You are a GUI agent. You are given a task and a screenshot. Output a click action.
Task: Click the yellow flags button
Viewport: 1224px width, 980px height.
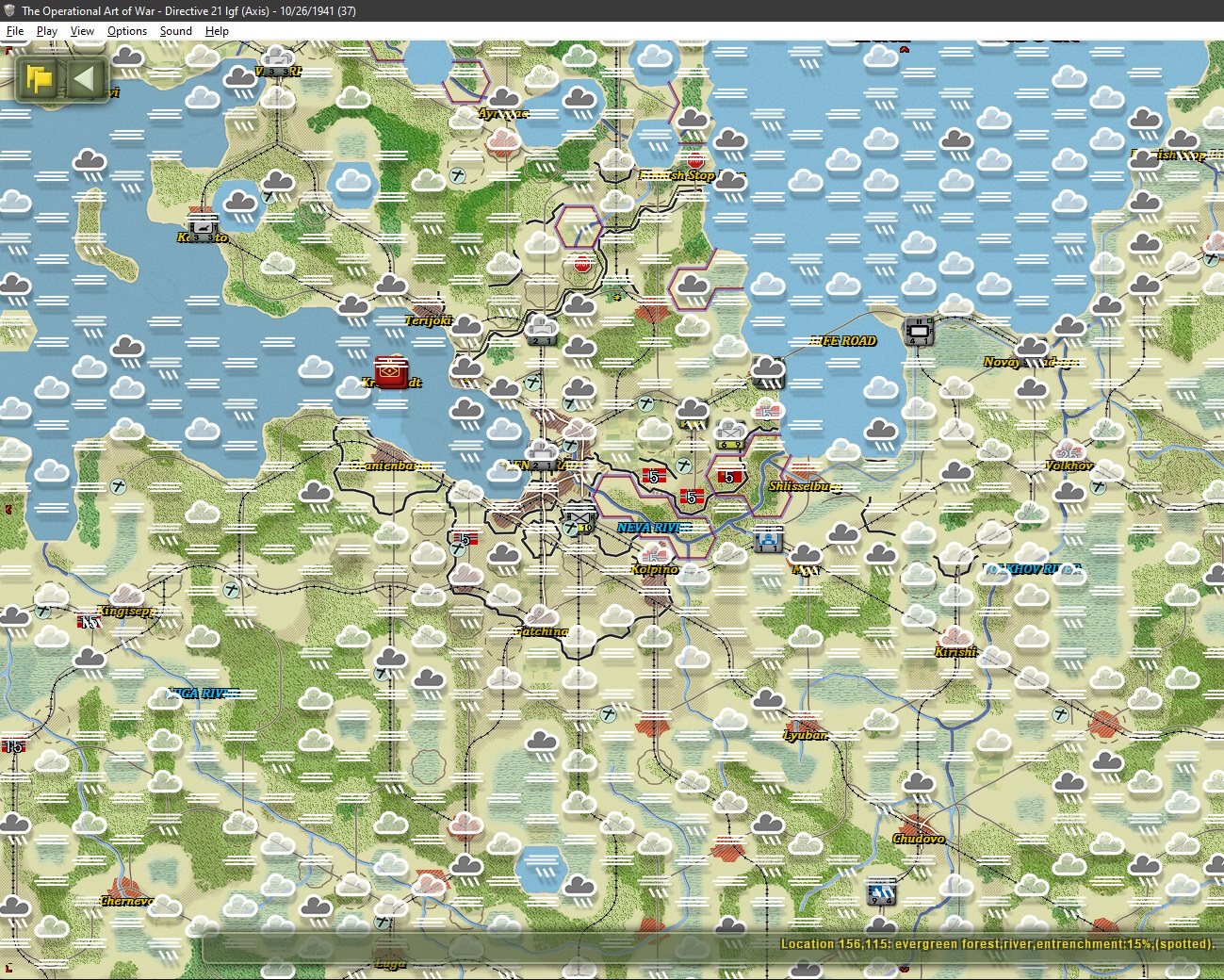[x=39, y=78]
